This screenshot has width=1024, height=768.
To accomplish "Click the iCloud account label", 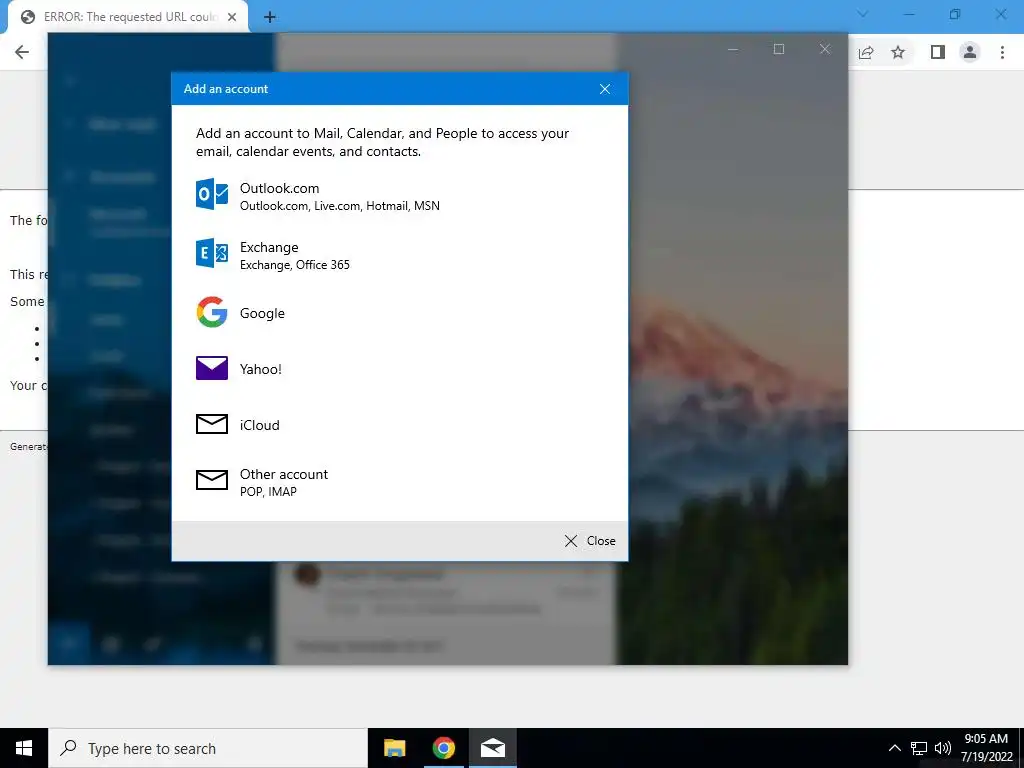I will coord(259,425).
